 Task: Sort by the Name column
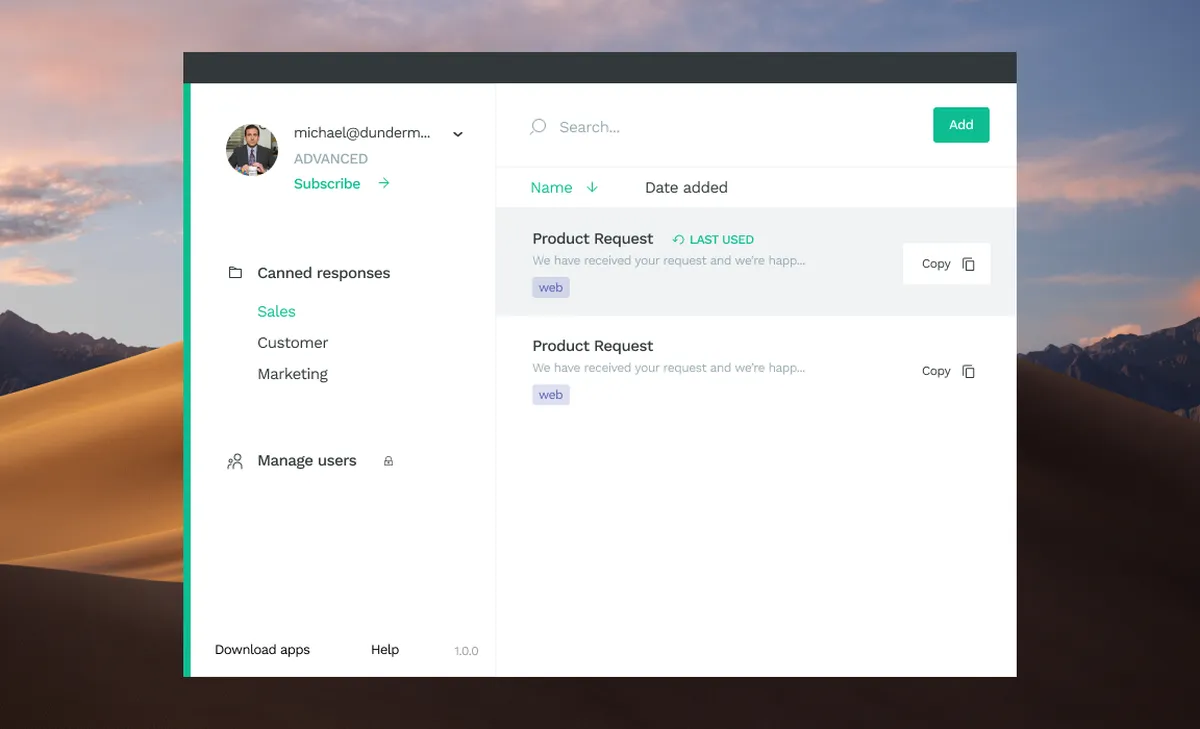point(551,188)
